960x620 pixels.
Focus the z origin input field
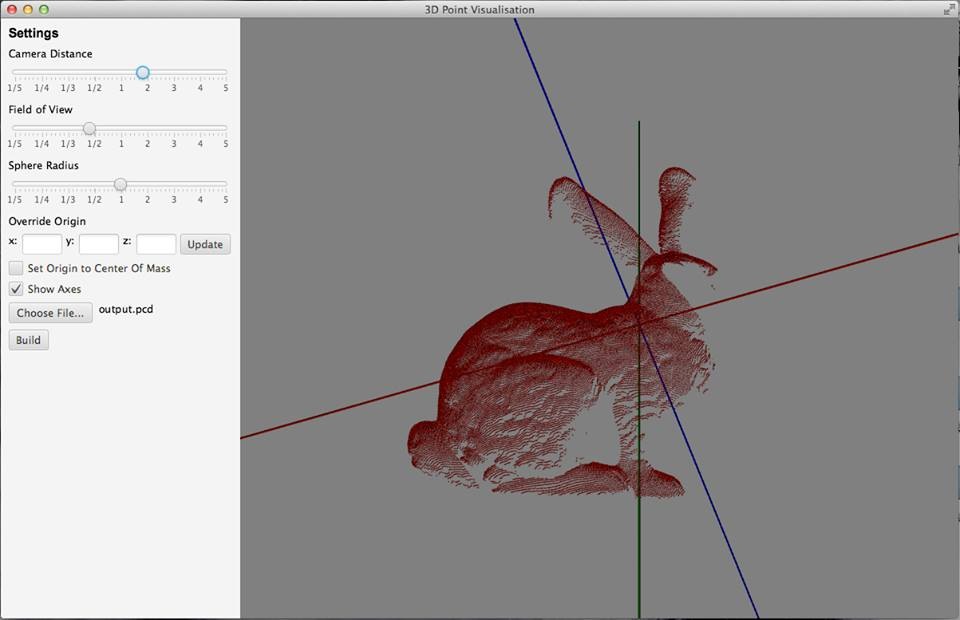click(156, 244)
